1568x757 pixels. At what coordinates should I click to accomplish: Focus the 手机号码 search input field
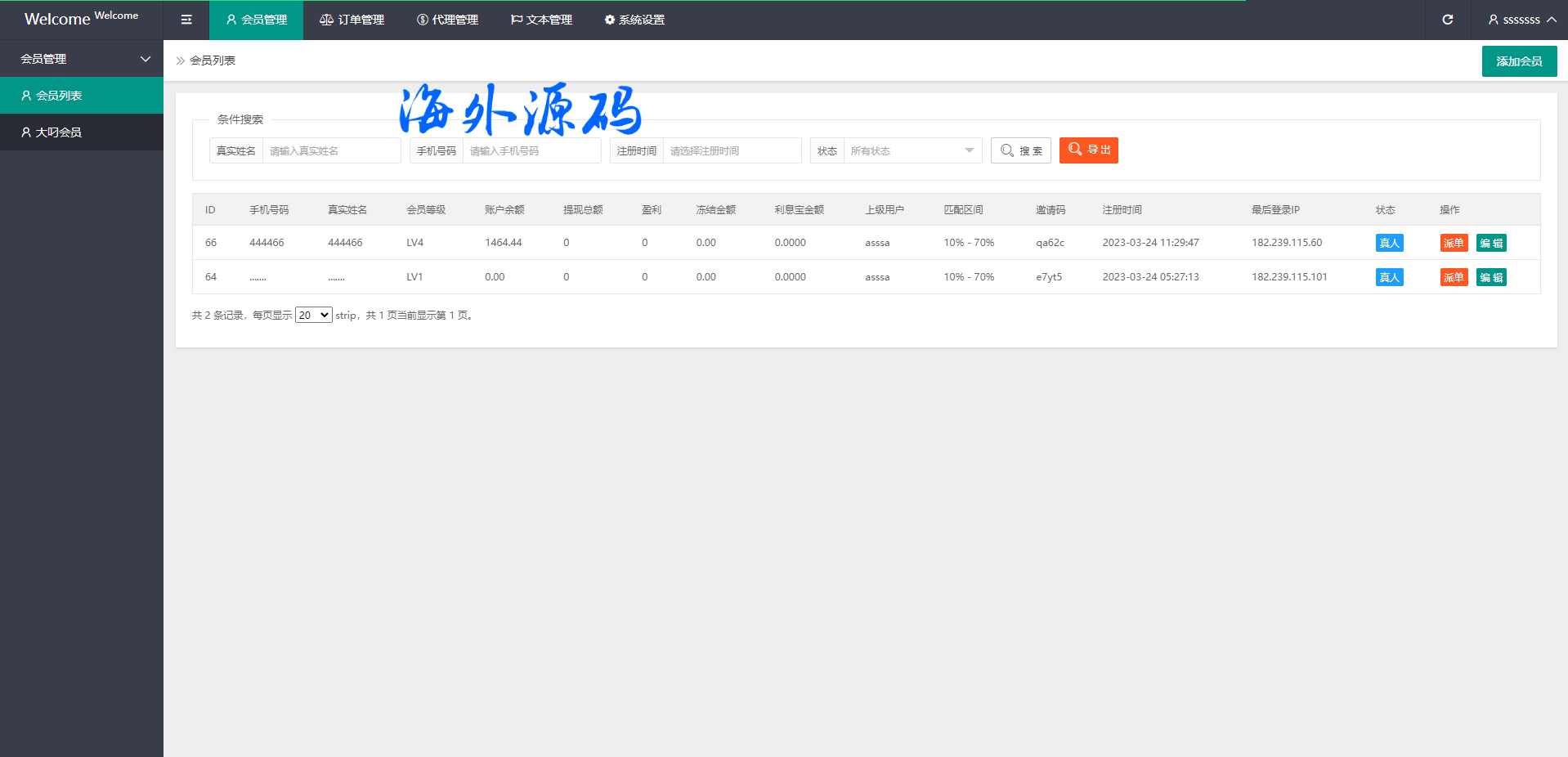coord(531,151)
